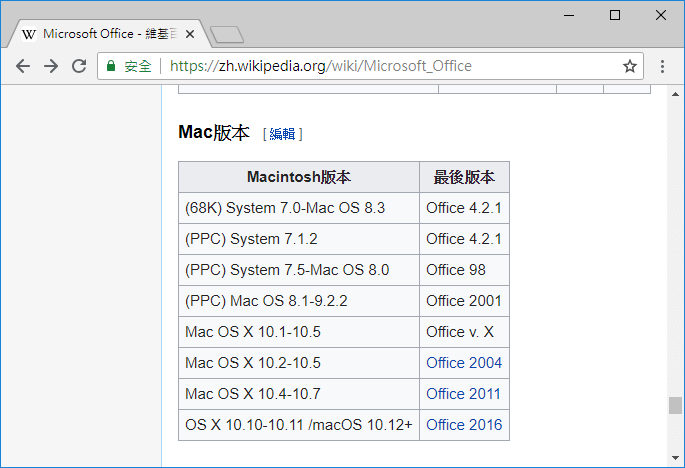This screenshot has height=468, width=685.
Task: Select the Microsoft Office Wikipedia tab
Action: pos(107,34)
